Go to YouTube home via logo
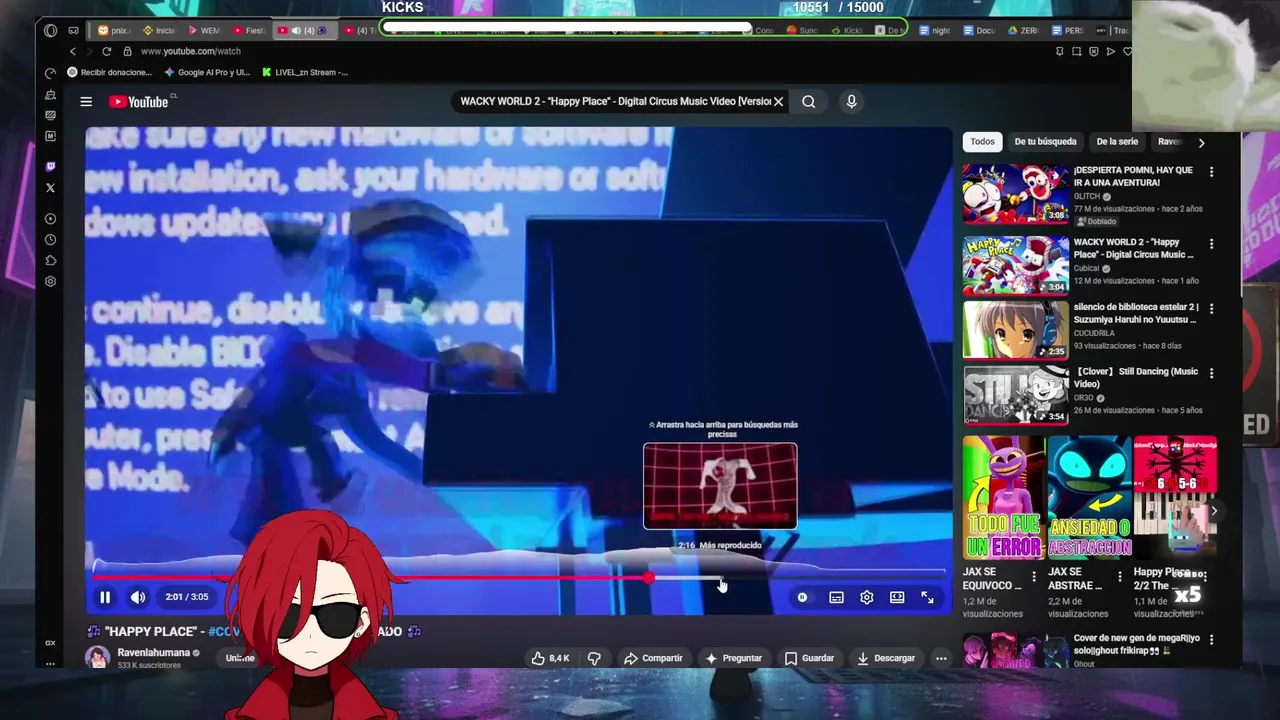This screenshot has width=1280, height=720. 139,101
